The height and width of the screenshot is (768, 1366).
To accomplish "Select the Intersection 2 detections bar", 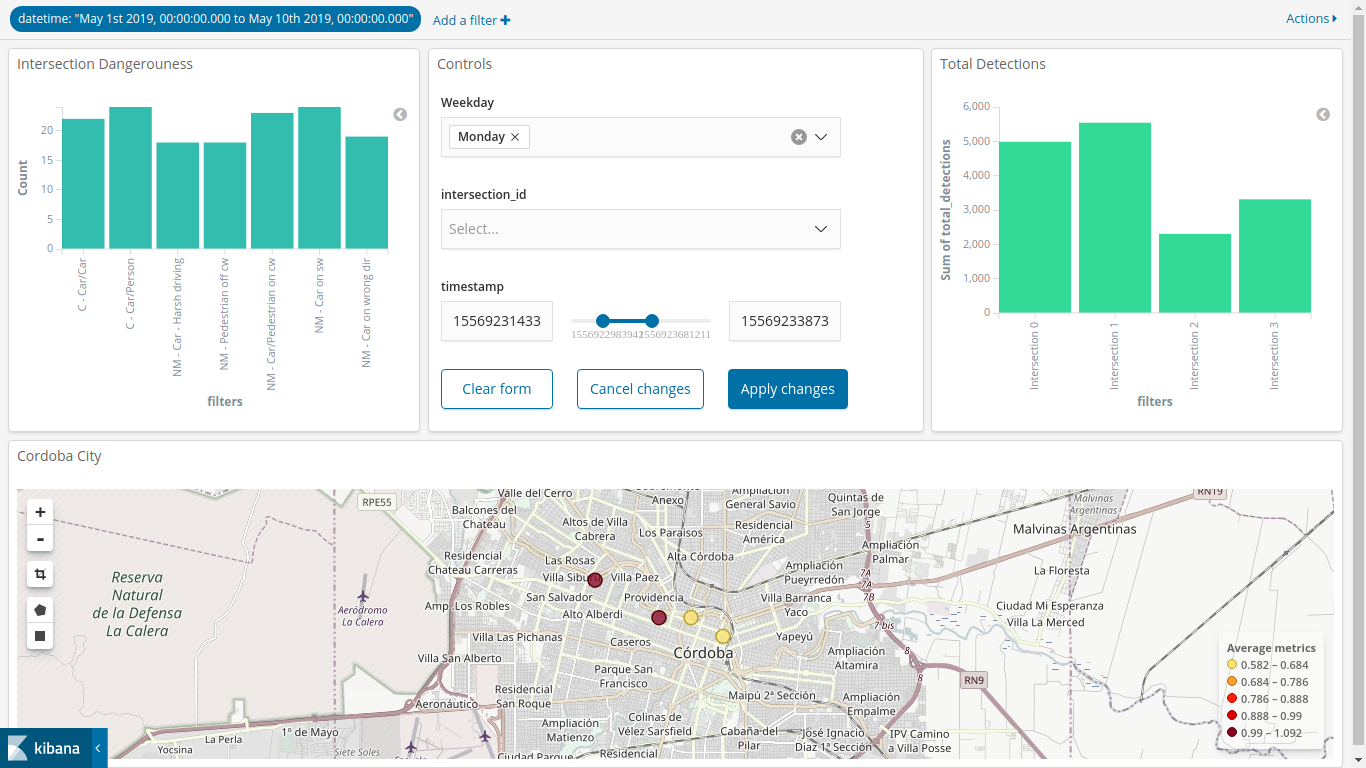I will point(1195,273).
